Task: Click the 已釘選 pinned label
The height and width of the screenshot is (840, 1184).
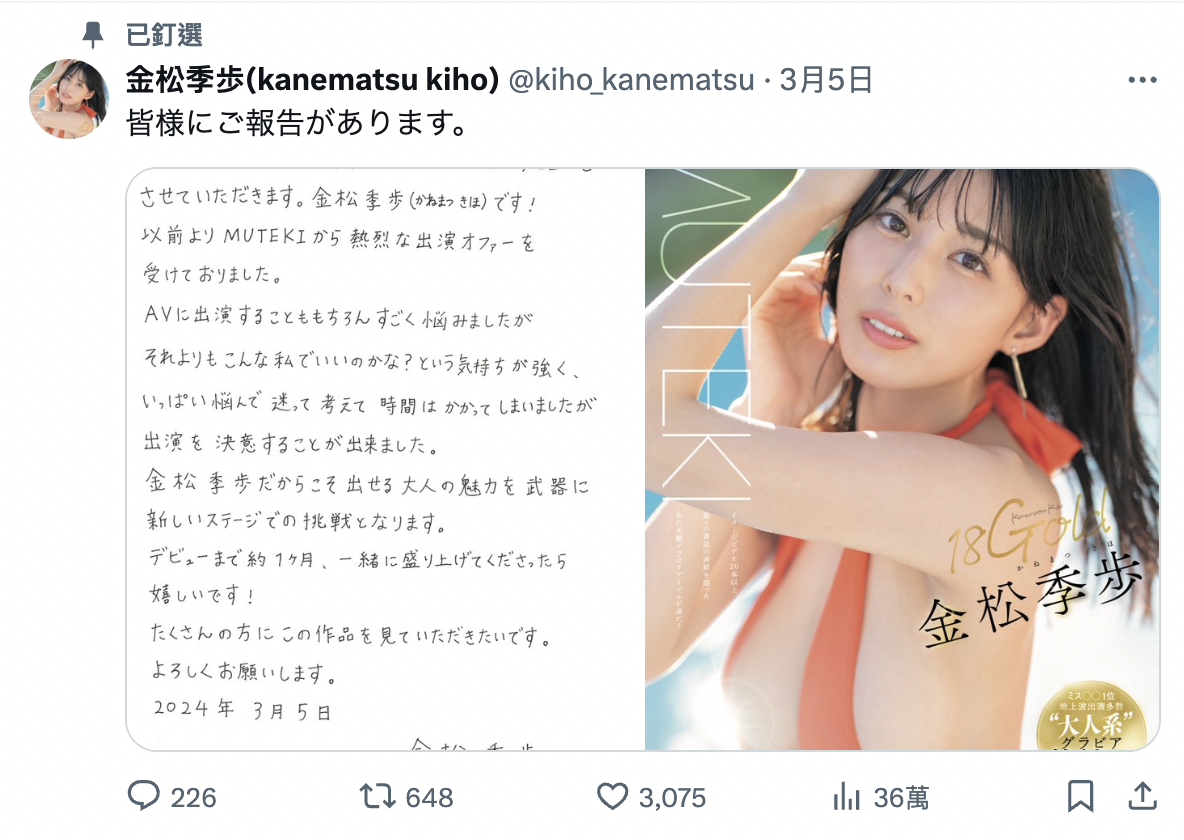Action: [164, 35]
